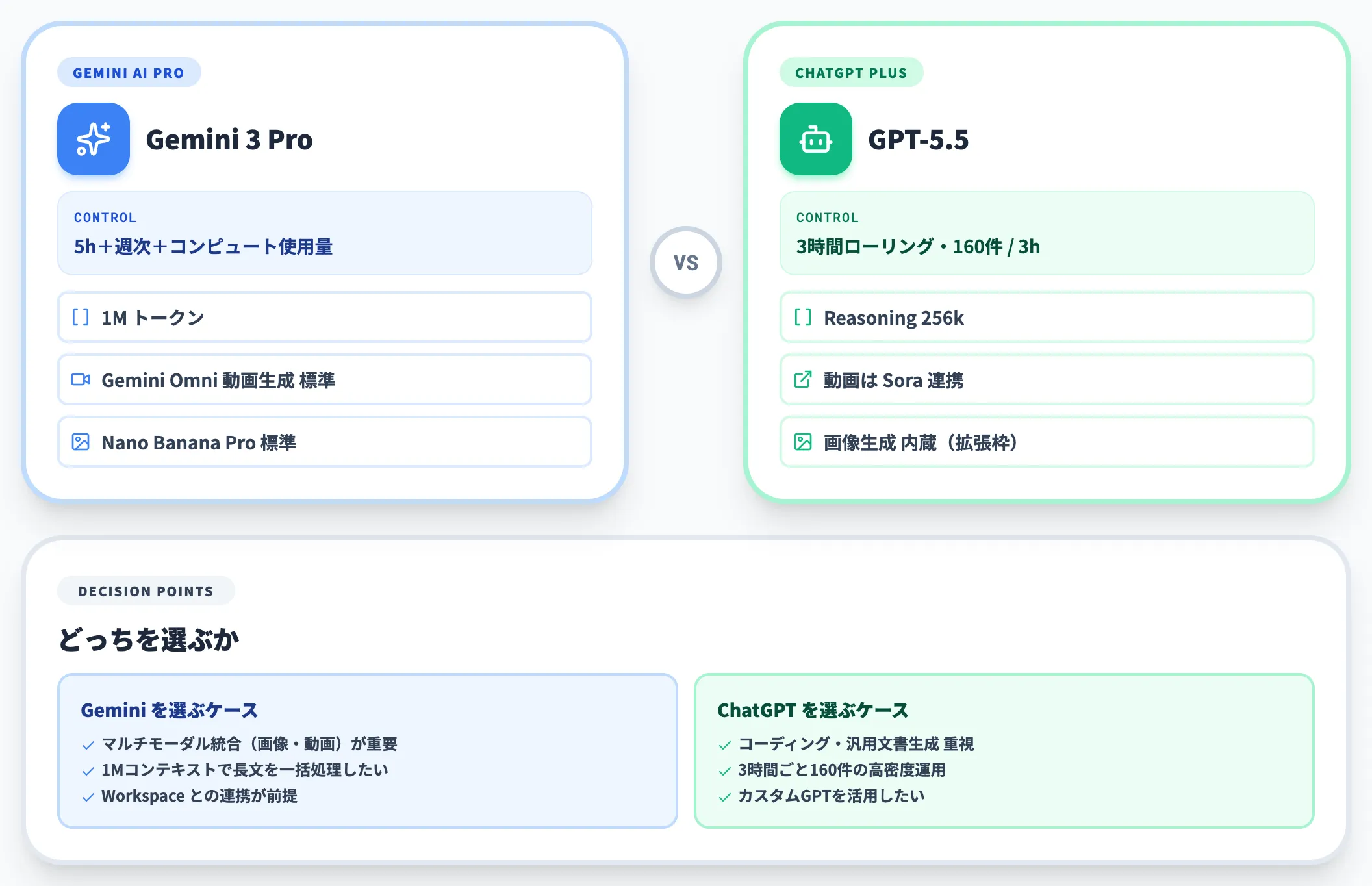Click the ChatGPT を選ぶケース heading
Image resolution: width=1372 pixels, height=886 pixels.
(813, 710)
